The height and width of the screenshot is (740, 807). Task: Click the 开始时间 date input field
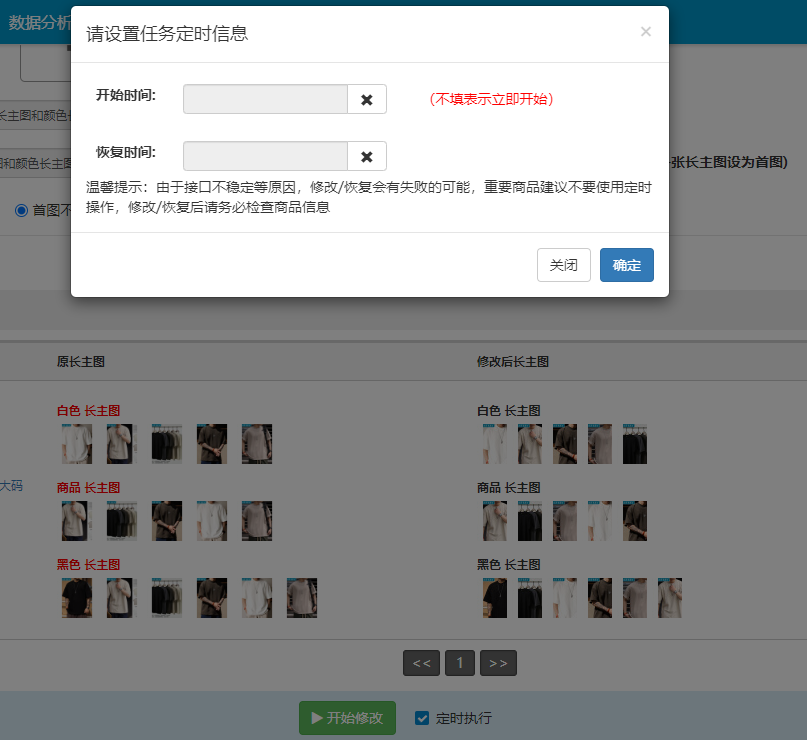(265, 100)
